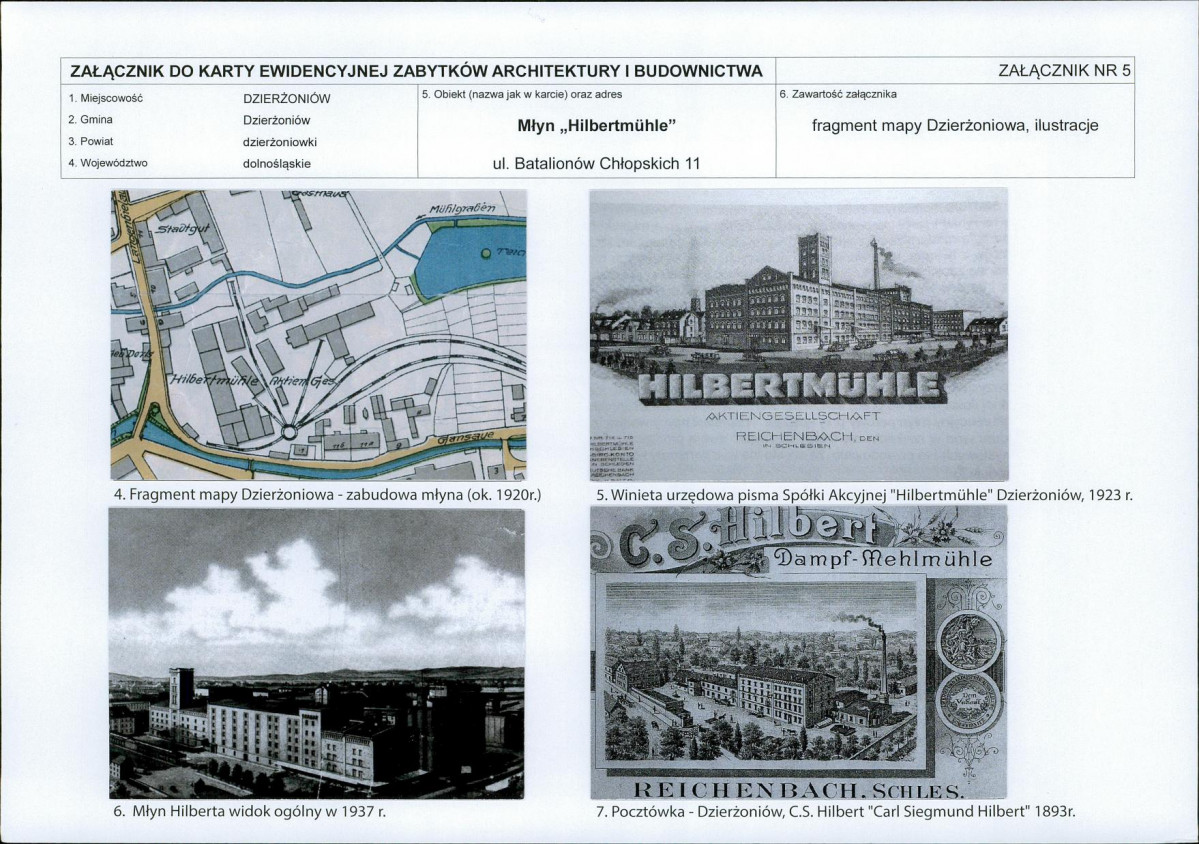This screenshot has height=844, width=1199.
Task: Click the large 'HILBERTMÜHLE' lettering in vignette
Action: coord(790,388)
